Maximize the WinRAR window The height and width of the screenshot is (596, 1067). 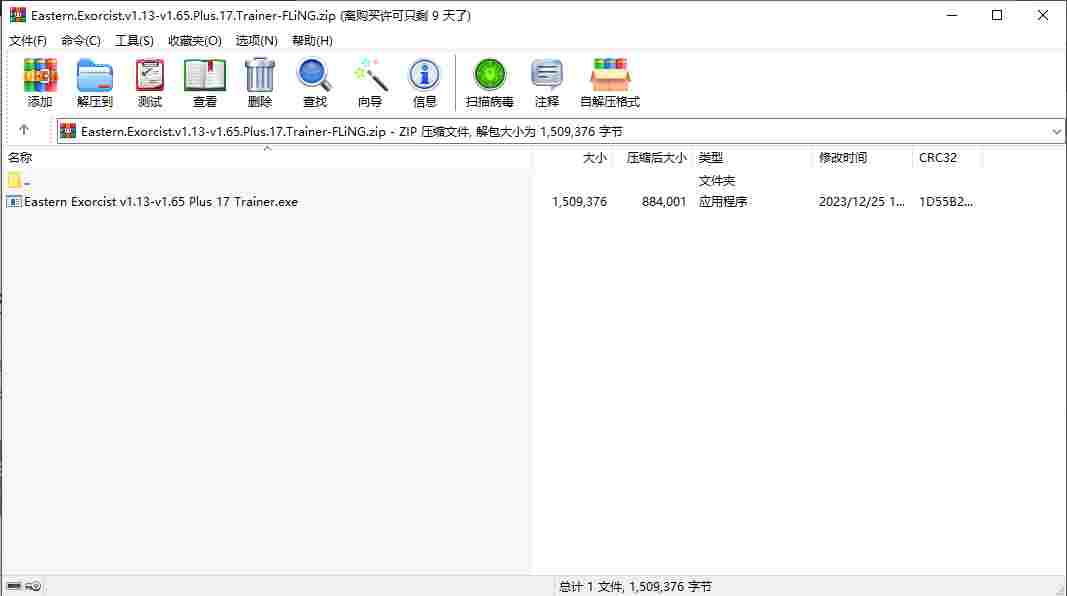click(997, 15)
